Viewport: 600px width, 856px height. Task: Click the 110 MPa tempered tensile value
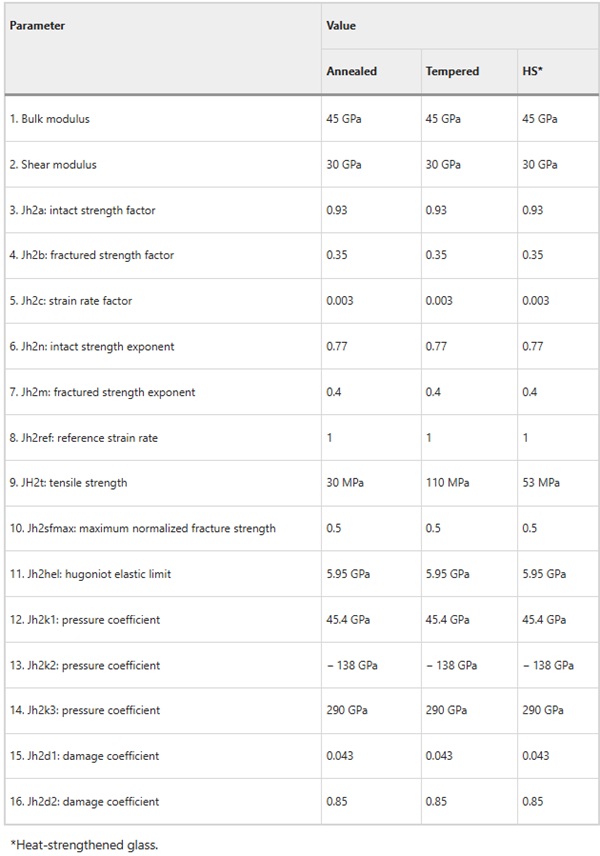coord(447,483)
